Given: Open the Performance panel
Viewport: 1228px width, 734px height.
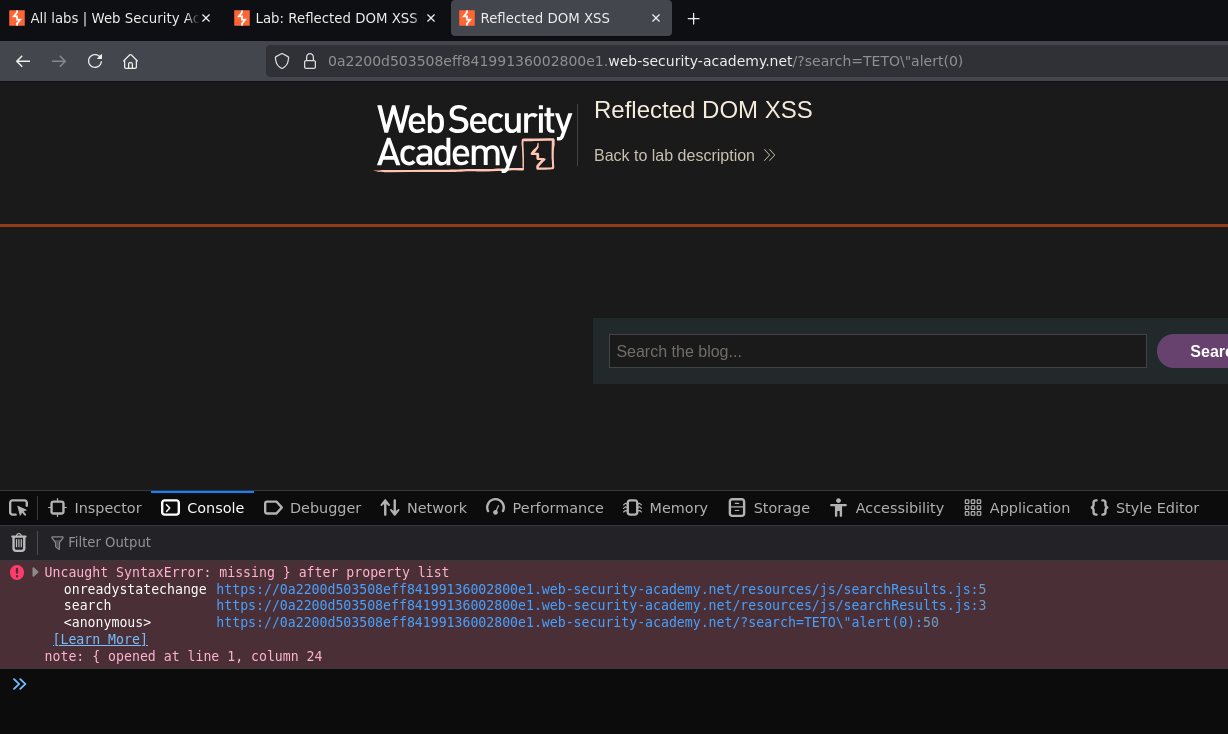Looking at the screenshot, I should (x=544, y=508).
